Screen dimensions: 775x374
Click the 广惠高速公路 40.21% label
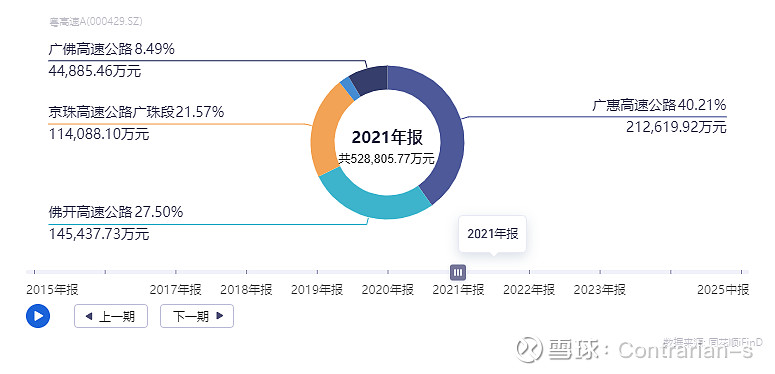659,105
